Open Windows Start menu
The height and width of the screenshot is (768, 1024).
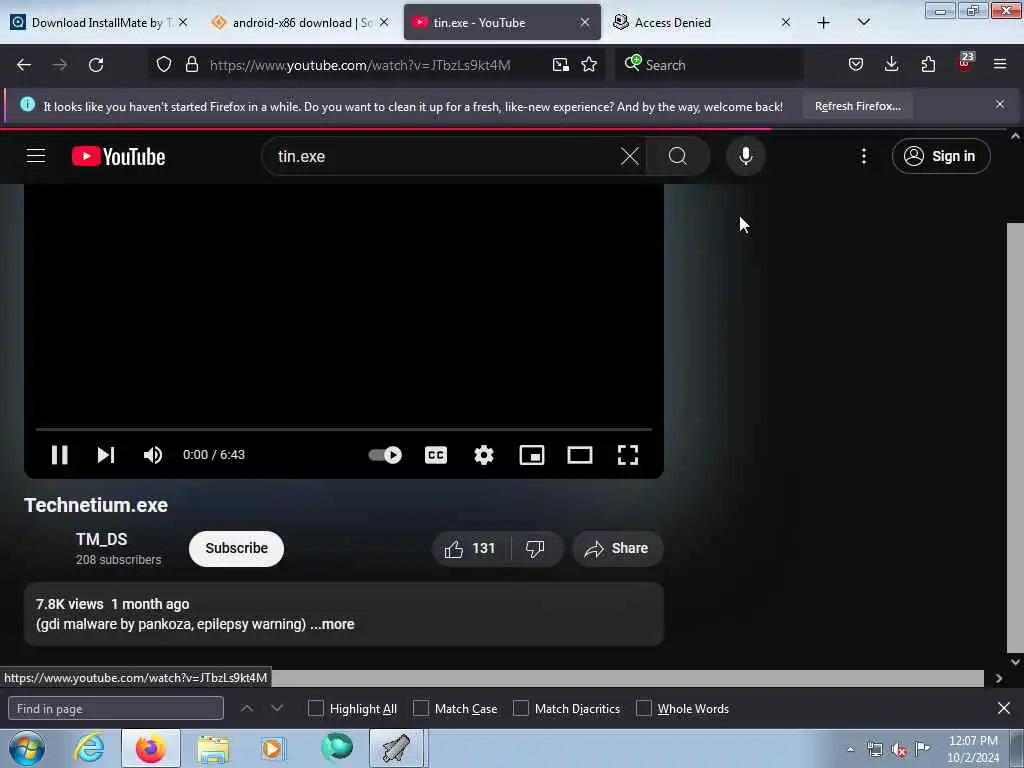[26, 749]
